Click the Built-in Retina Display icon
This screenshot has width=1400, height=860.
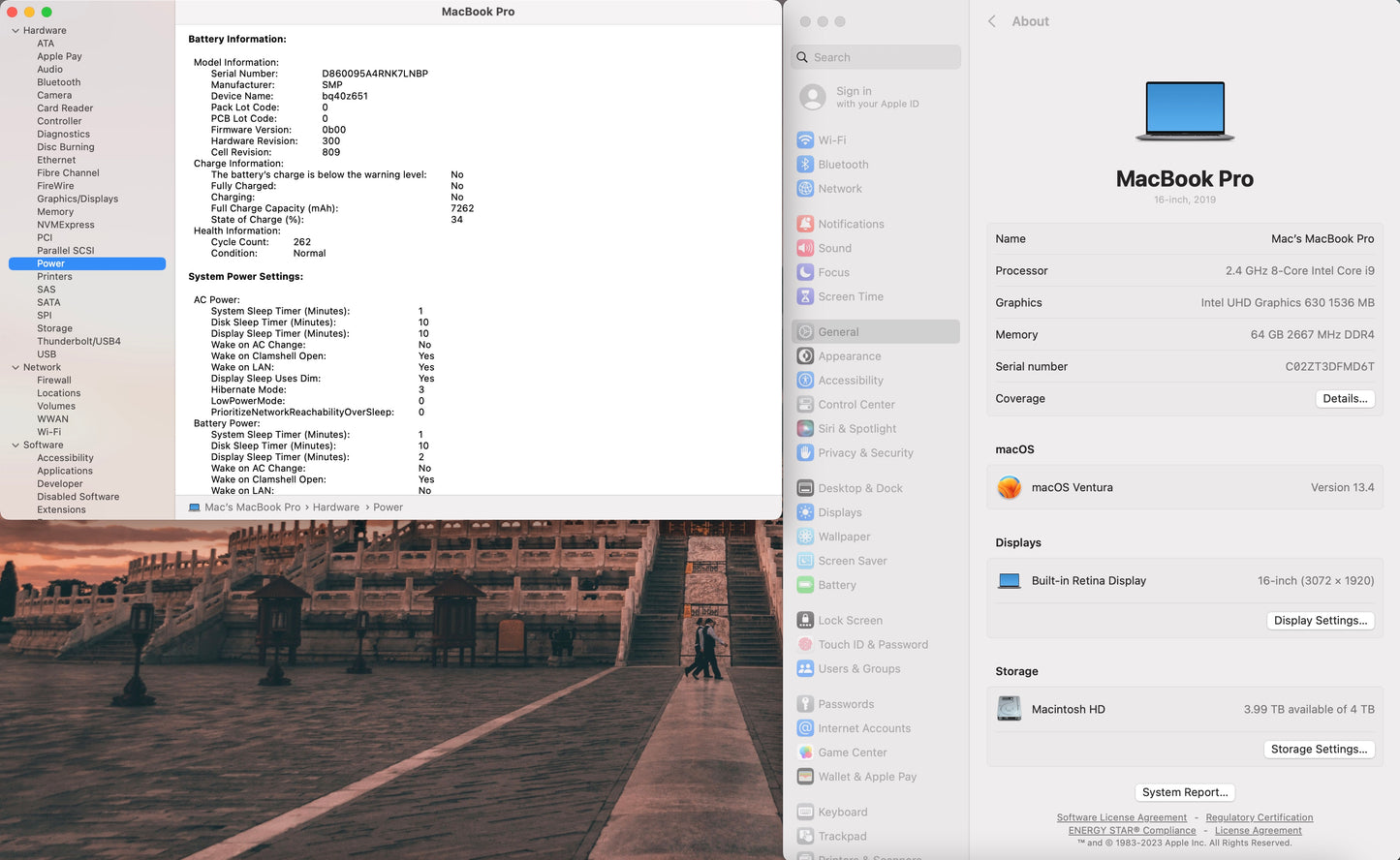(x=1010, y=581)
